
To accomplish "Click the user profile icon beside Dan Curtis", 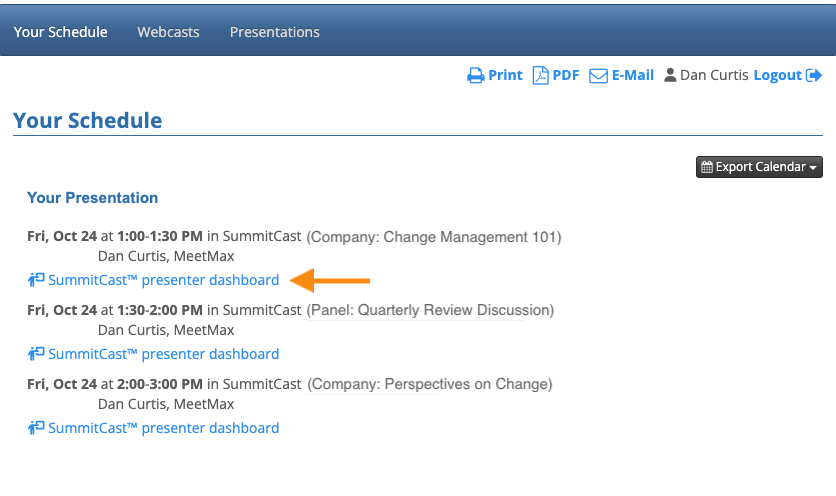I will coord(670,76).
